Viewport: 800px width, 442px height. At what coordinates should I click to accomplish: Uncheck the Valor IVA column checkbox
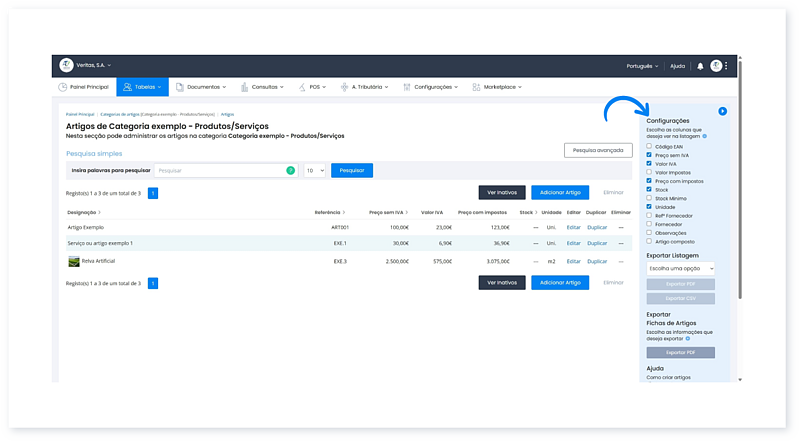coord(649,163)
